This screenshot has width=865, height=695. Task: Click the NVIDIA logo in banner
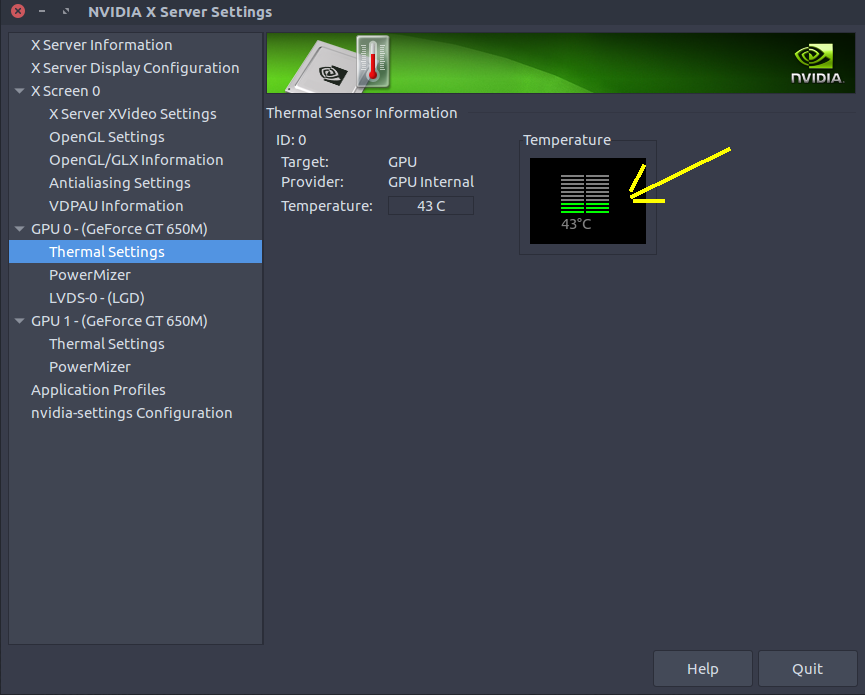pos(816,65)
